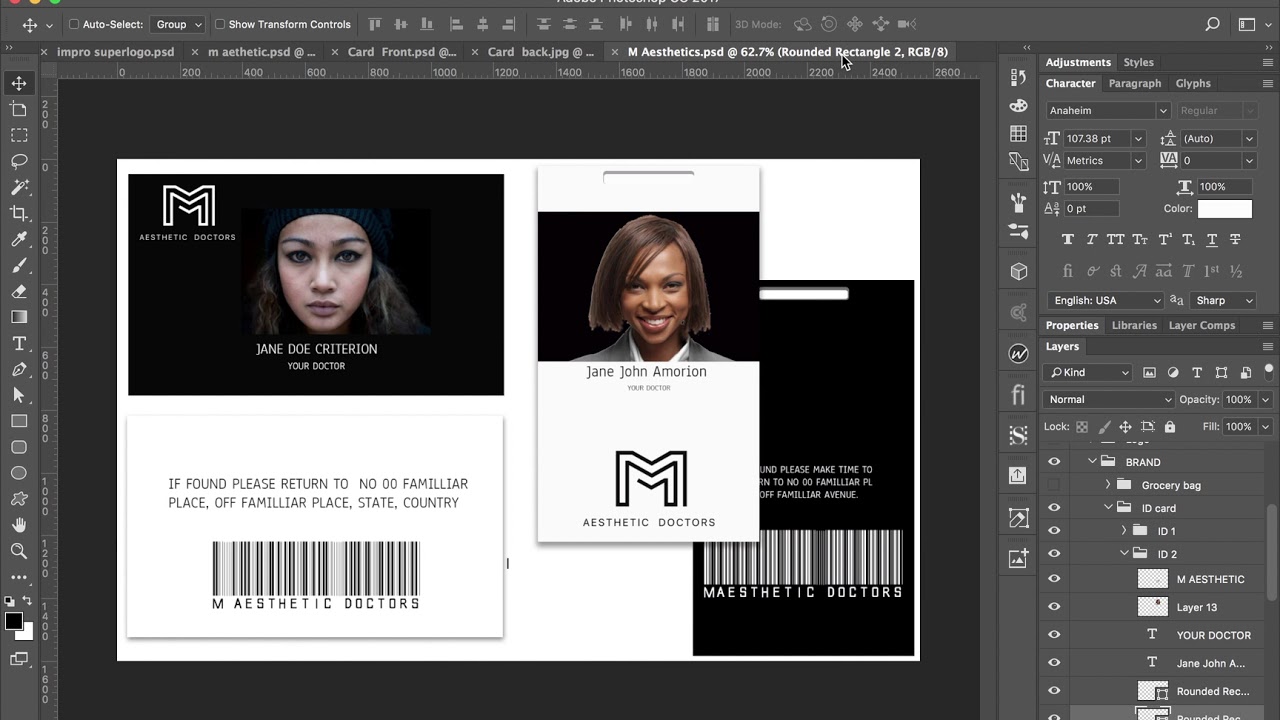Enable the Auto-Select checkbox

74,24
